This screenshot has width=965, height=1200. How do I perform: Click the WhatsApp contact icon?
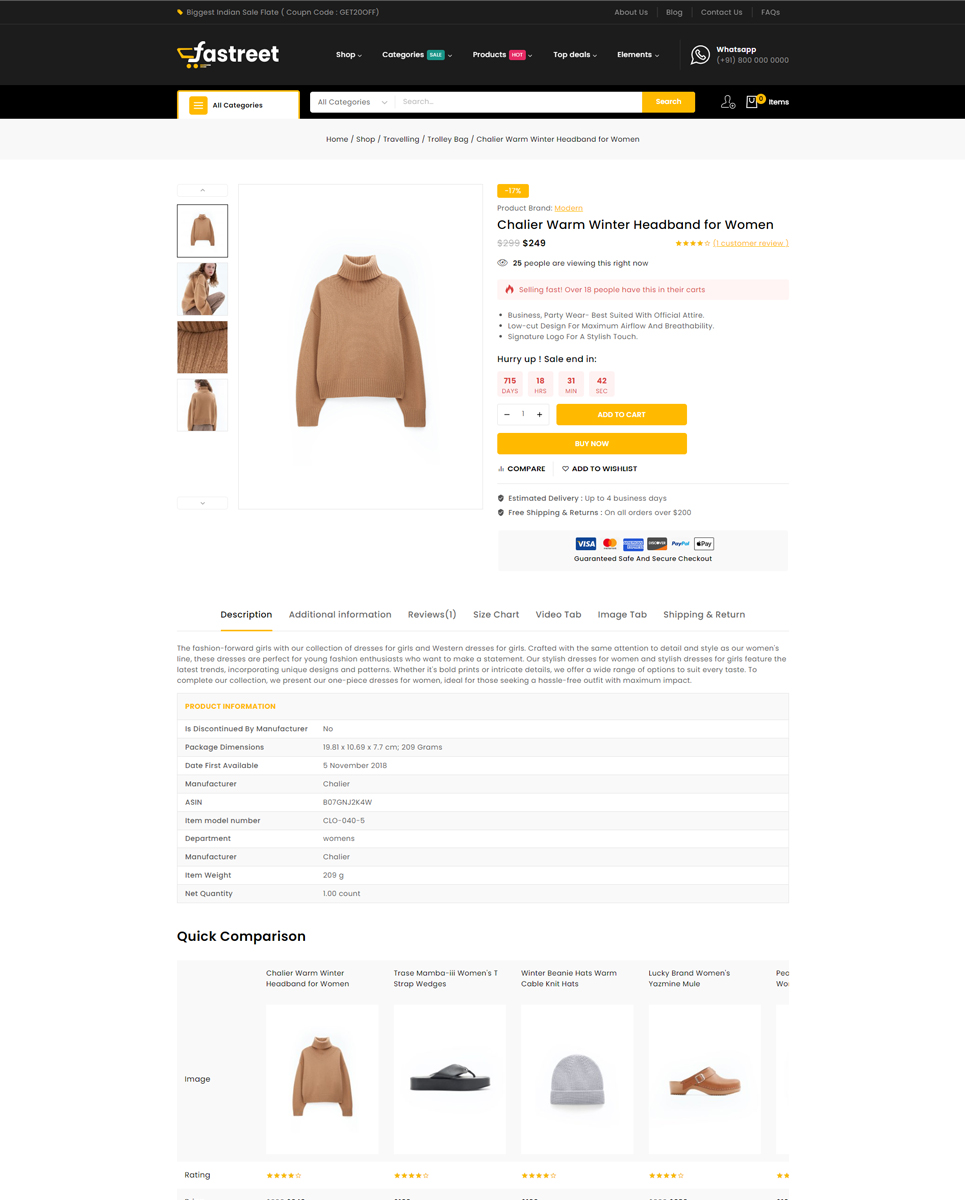[x=700, y=55]
